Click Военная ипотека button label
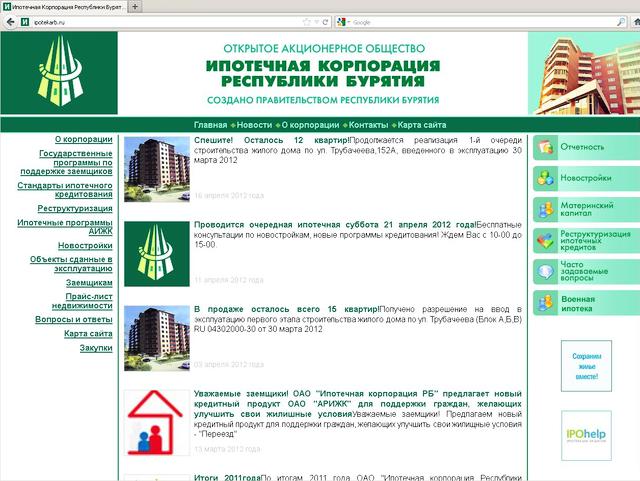The width and height of the screenshot is (640, 481). [578, 304]
